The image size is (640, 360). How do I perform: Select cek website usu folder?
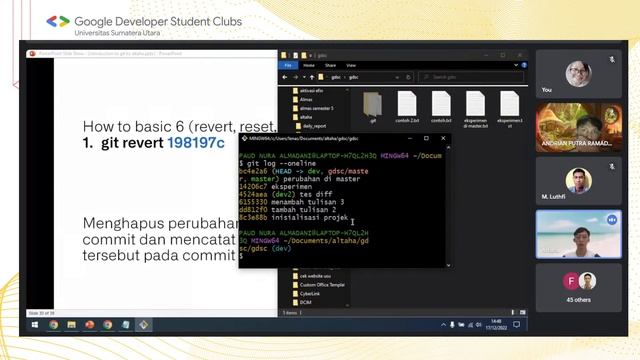tap(312, 276)
